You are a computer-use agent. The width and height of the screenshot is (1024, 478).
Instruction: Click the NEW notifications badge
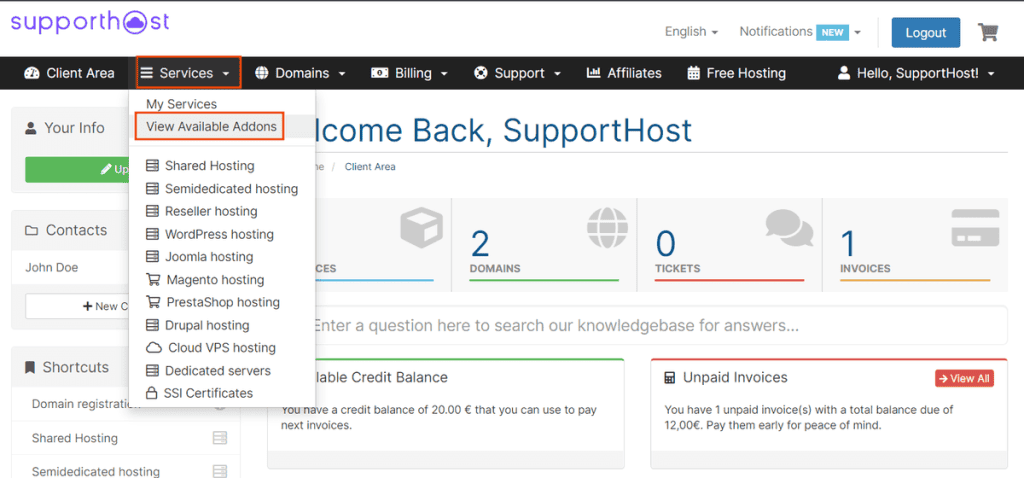[x=832, y=32]
